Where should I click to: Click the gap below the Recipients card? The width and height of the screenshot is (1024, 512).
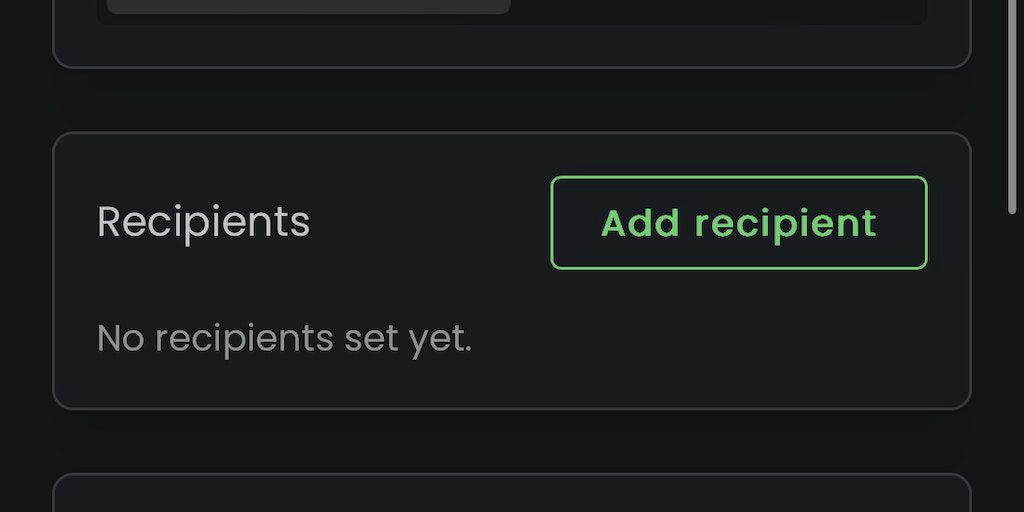[511, 441]
